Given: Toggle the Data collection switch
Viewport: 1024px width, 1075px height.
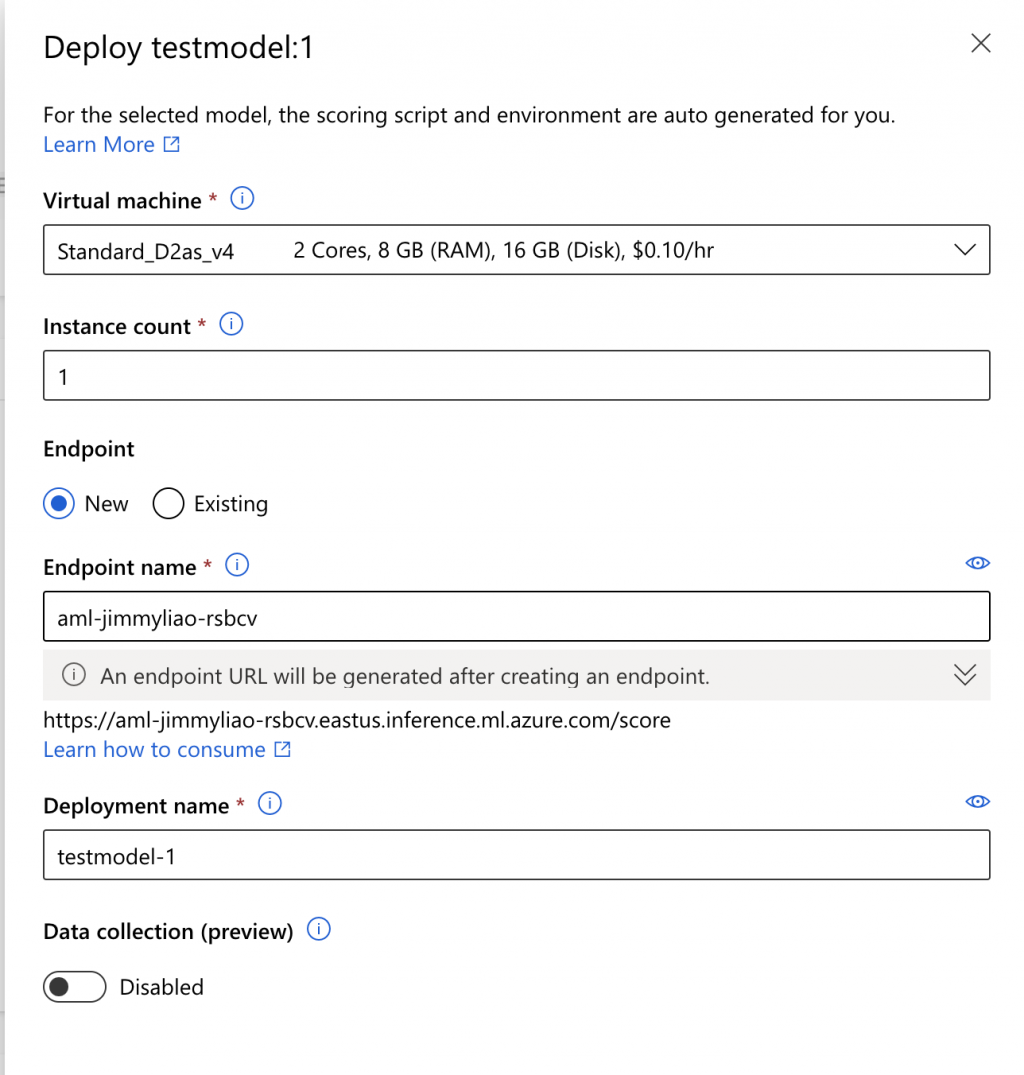Looking at the screenshot, I should point(75,987).
